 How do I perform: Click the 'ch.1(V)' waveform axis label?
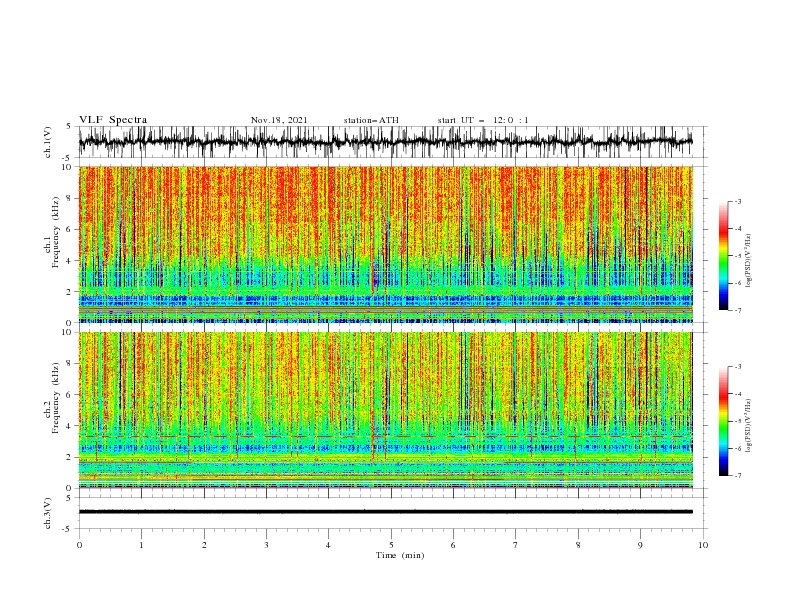coord(48,142)
